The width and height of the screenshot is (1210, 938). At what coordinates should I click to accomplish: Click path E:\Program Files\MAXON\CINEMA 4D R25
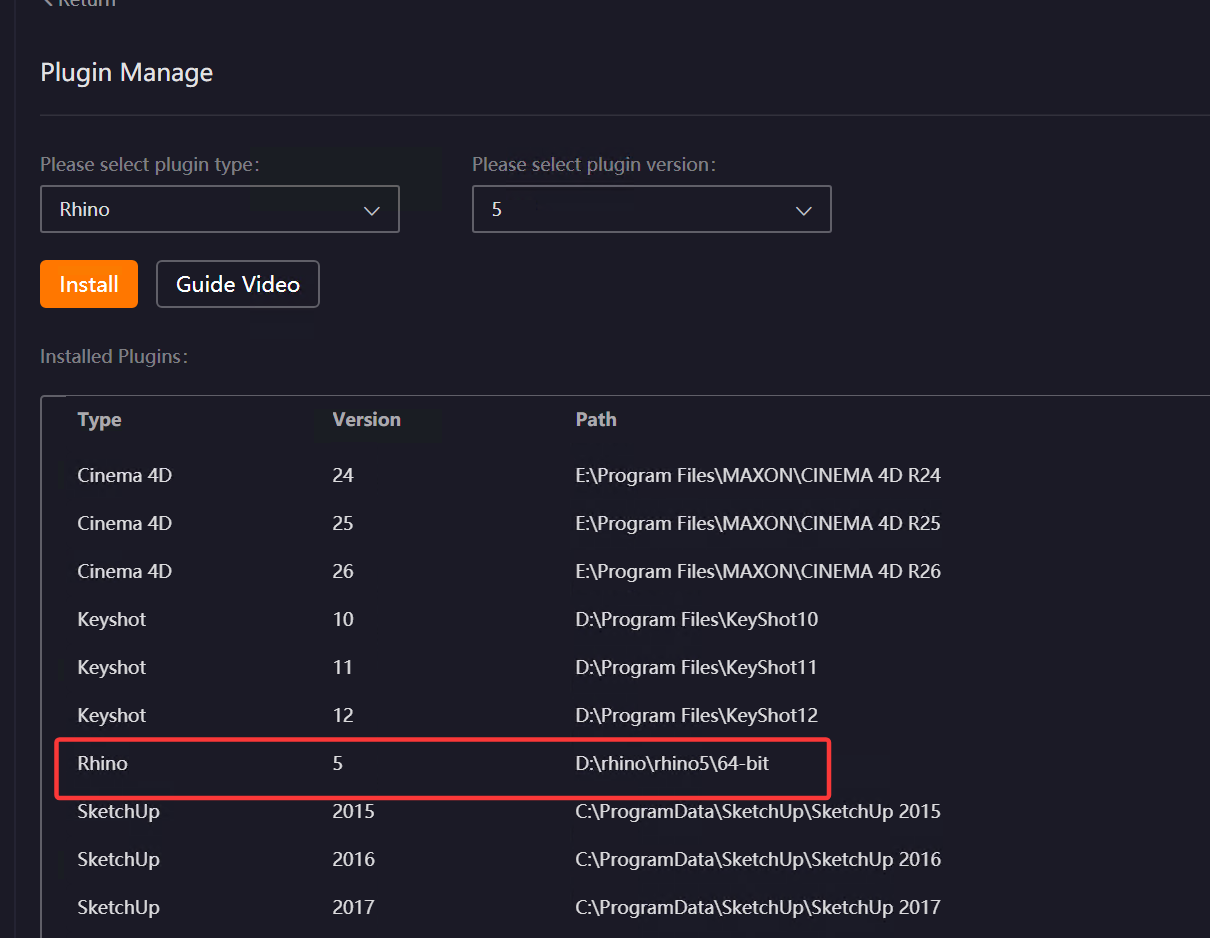pos(758,523)
